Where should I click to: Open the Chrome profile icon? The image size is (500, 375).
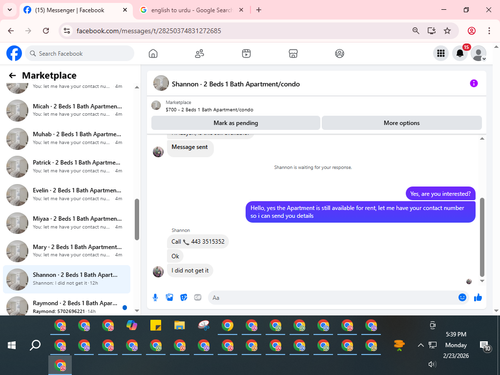tap(471, 31)
